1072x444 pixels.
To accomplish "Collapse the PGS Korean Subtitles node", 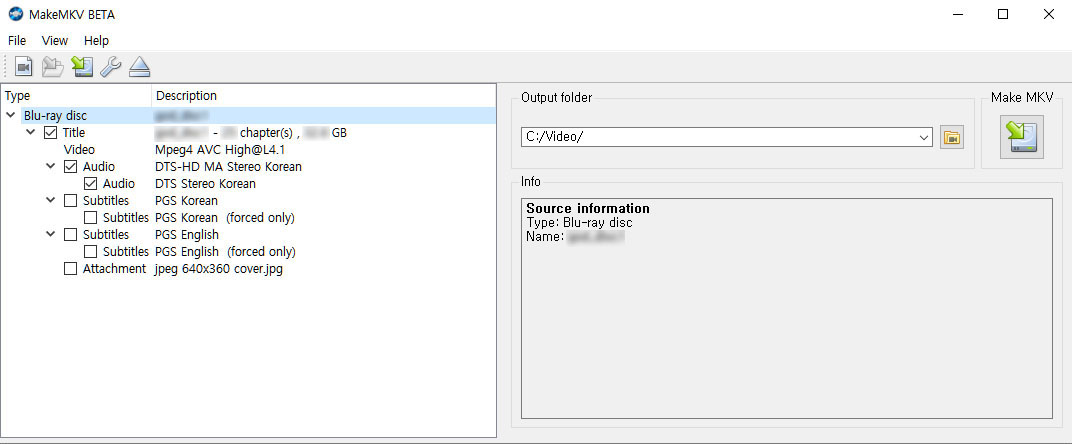I will coord(51,200).
